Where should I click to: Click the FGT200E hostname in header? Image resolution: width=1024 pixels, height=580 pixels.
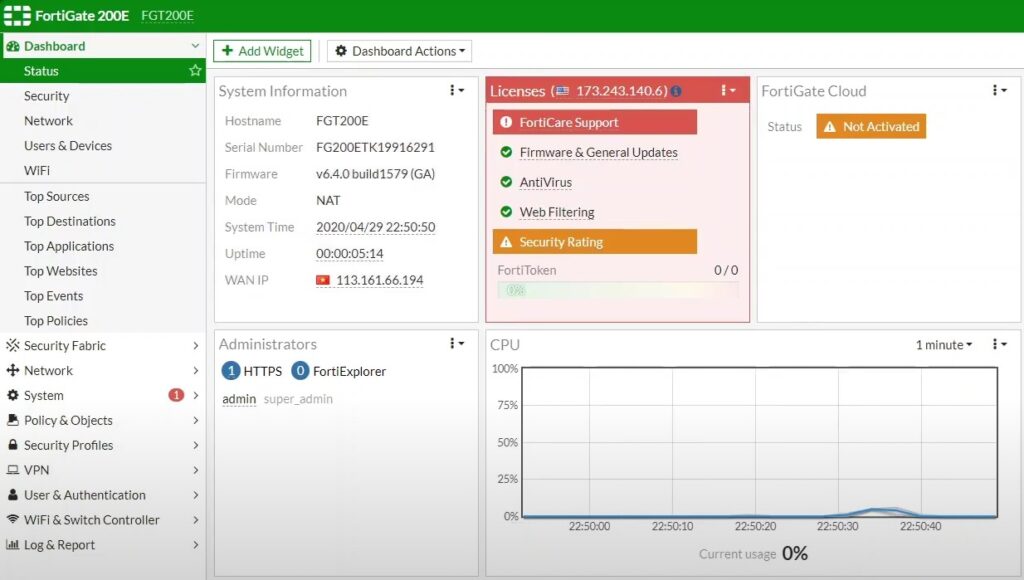point(167,16)
